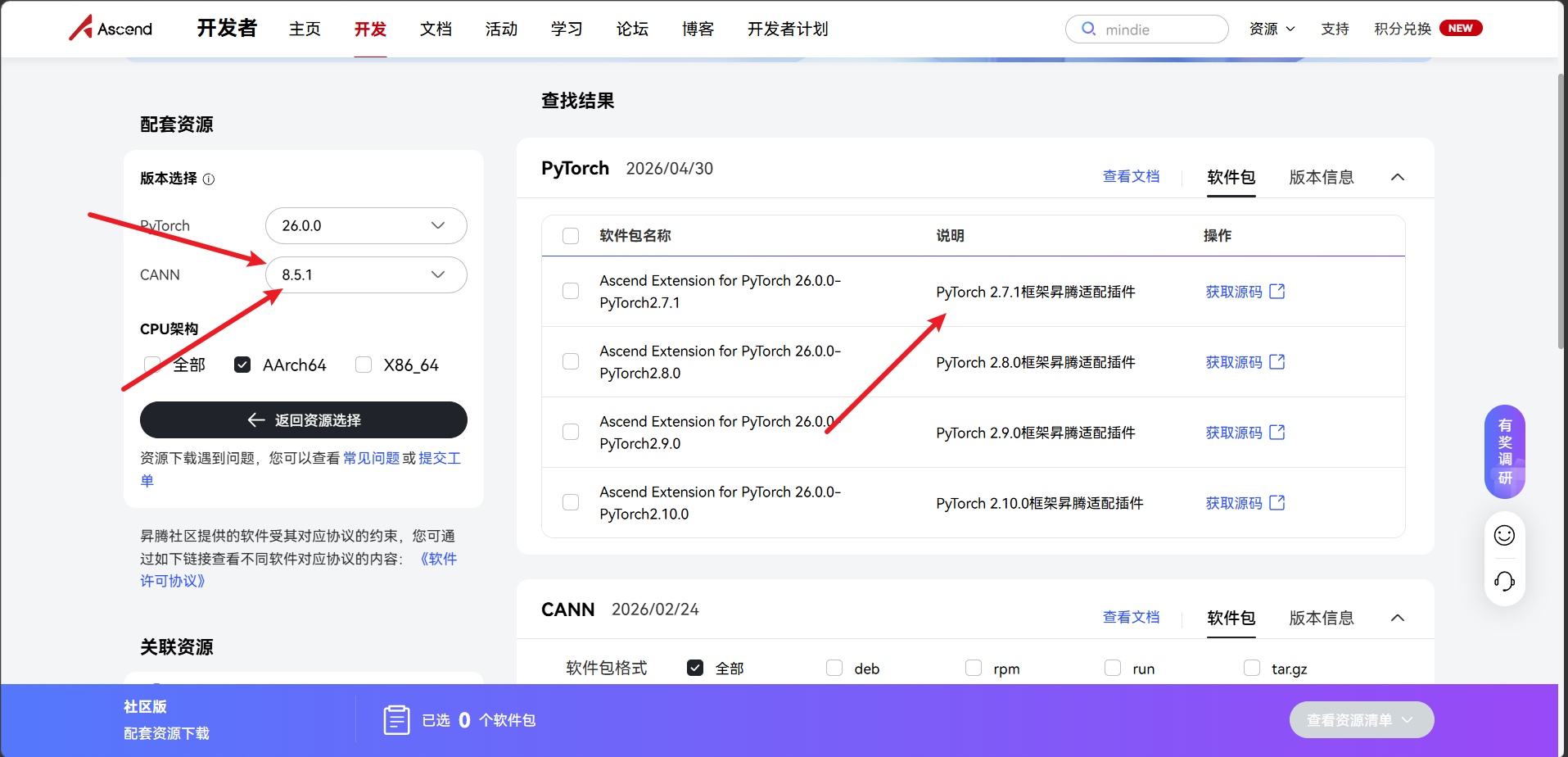Open 开发者计划 in top navigation
This screenshot has width=1568, height=757.
[x=788, y=29]
